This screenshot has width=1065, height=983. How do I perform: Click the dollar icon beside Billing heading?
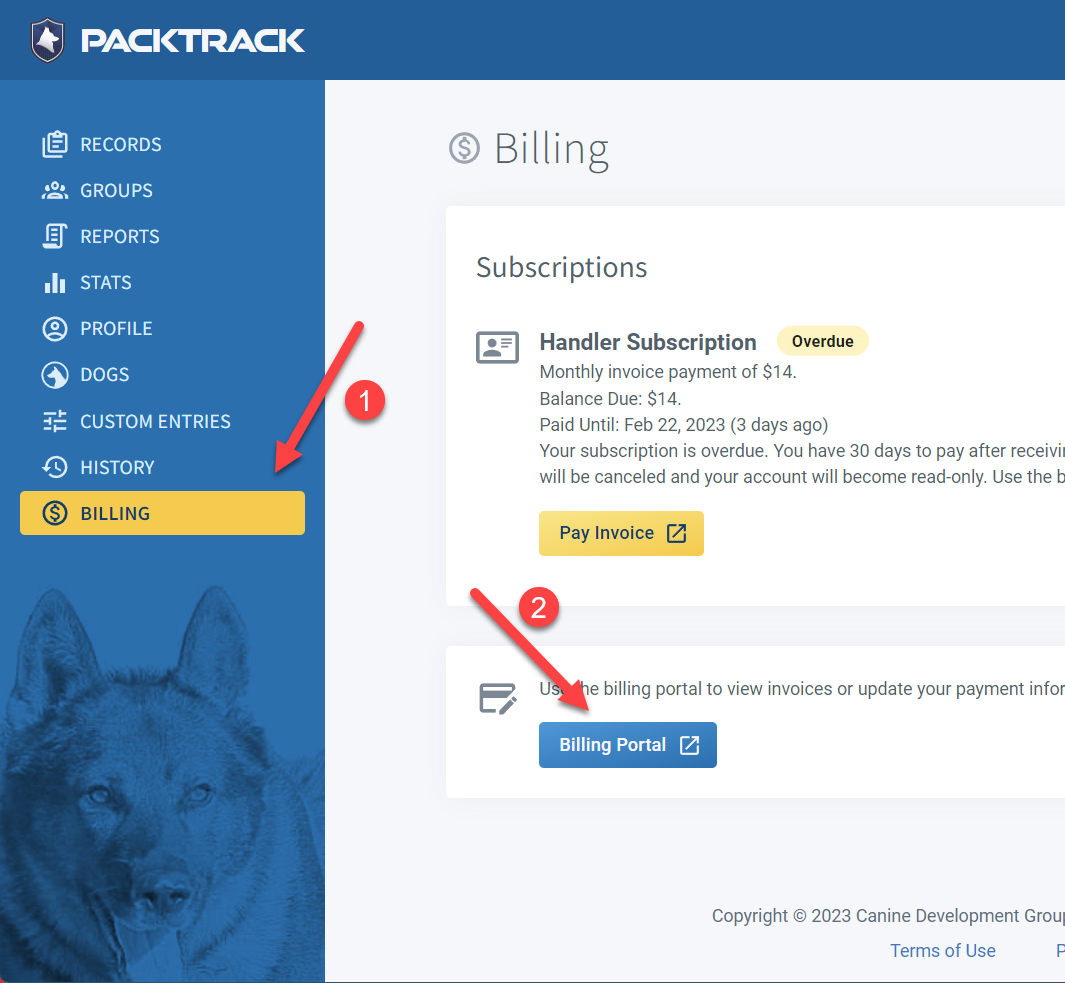465,148
